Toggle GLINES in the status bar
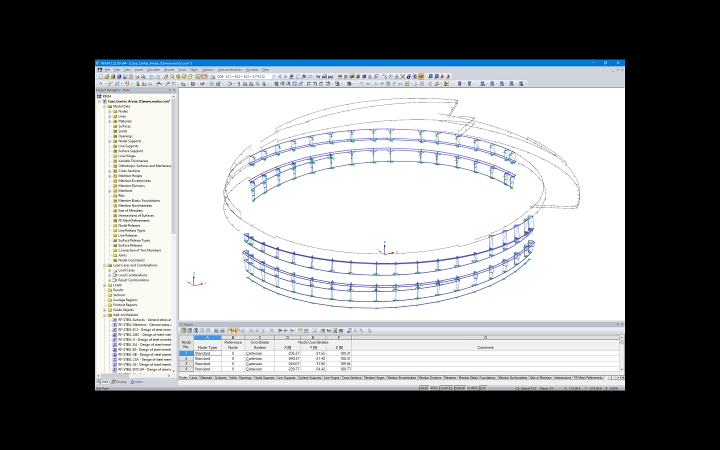Viewport: 720px width, 450px height. (472, 388)
